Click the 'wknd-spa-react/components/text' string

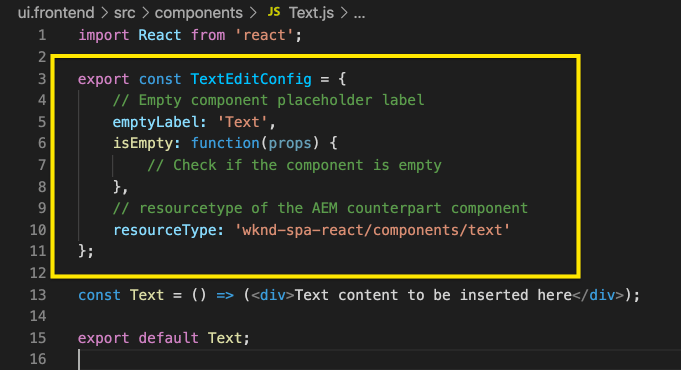tap(372, 230)
